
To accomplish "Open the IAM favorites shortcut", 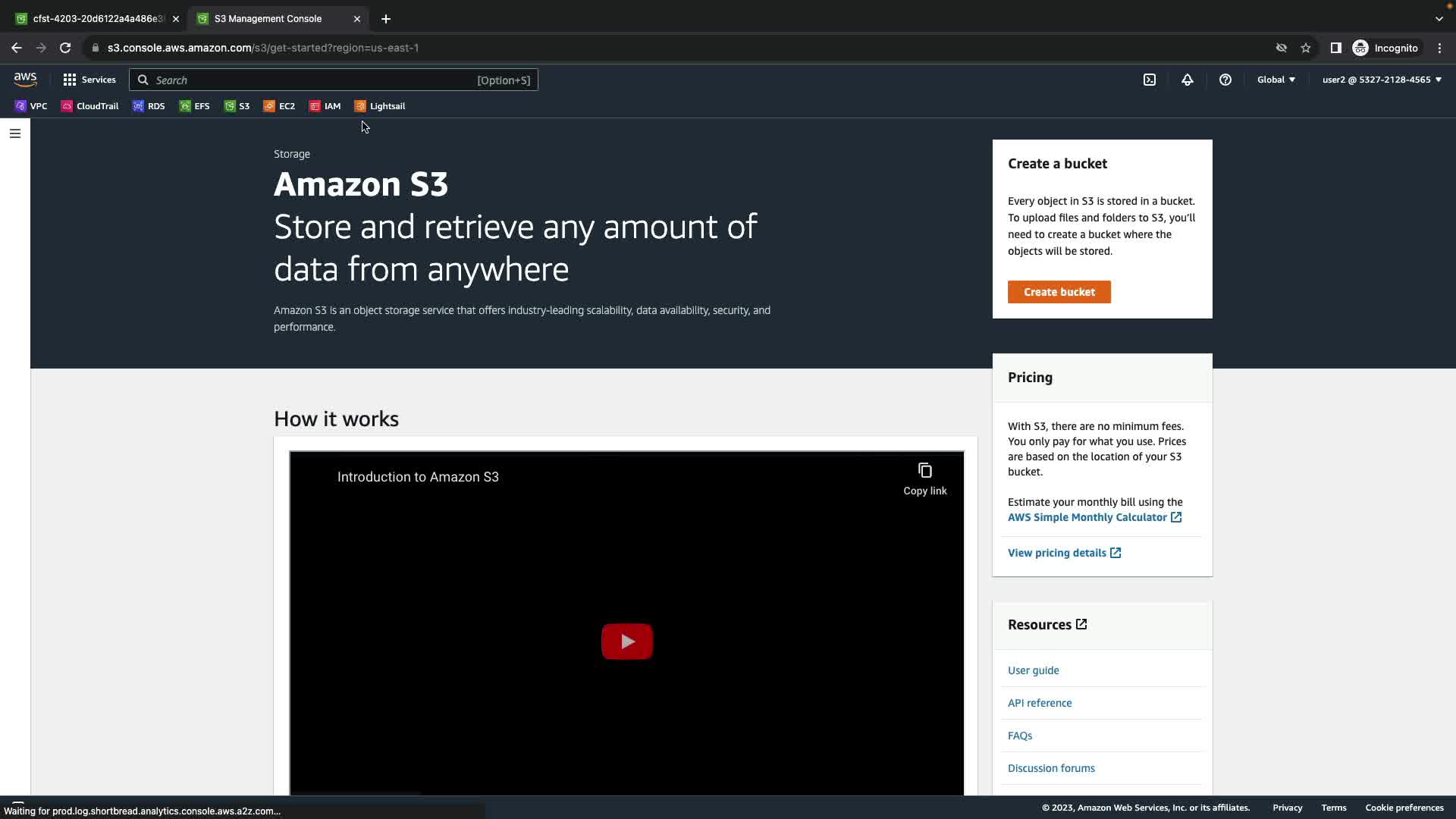I will point(325,106).
